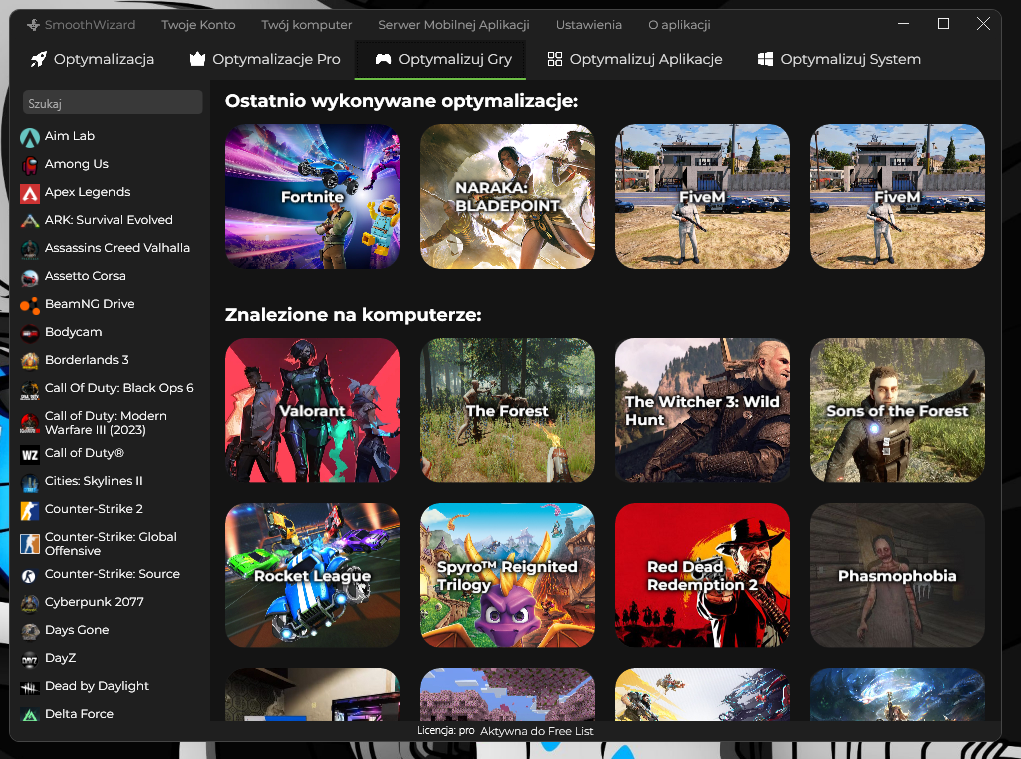Open the Rocket League game card
Screen dimensions: 1021x759
(313, 575)
